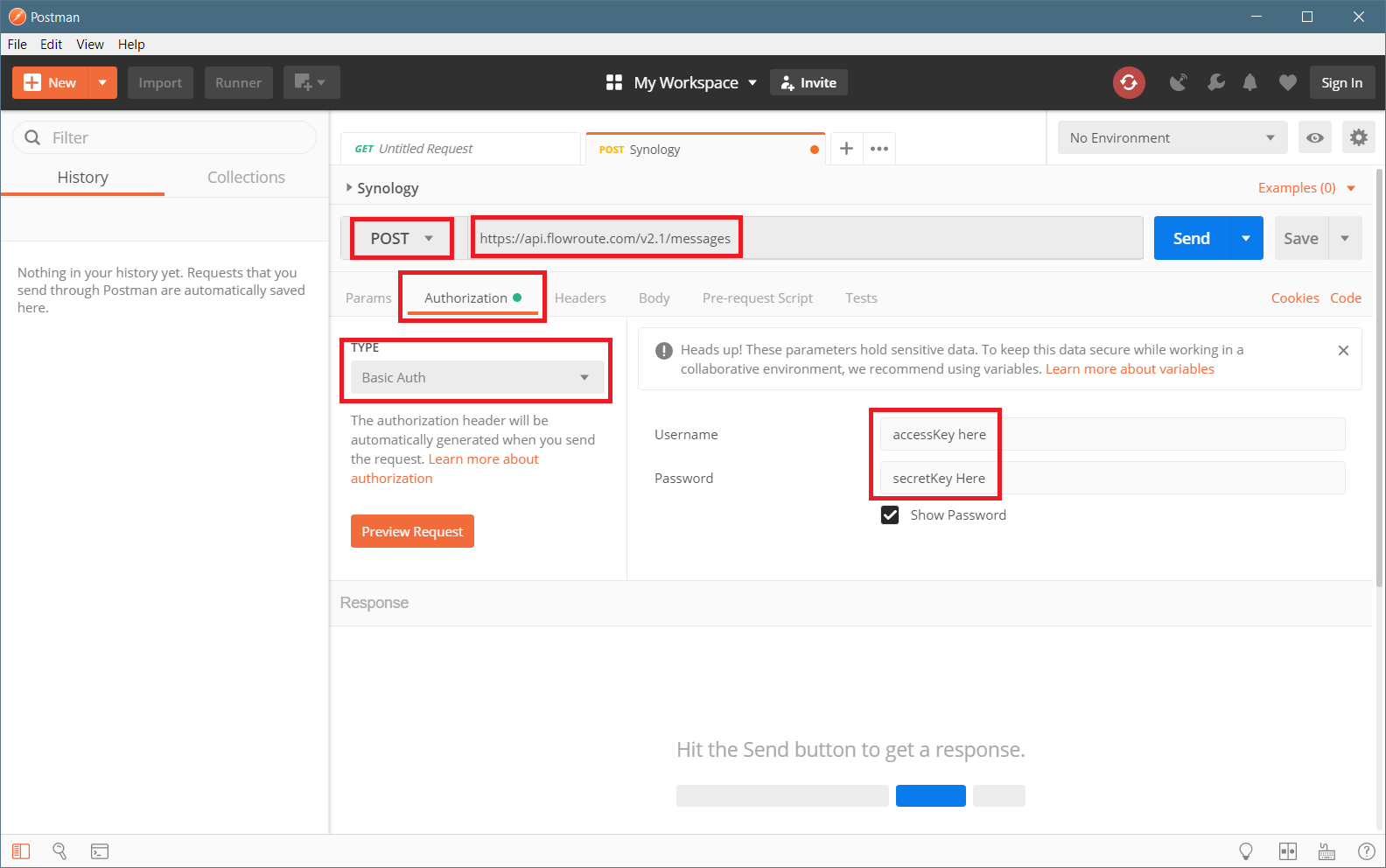This screenshot has width=1386, height=868.
Task: Open the tab options ellipsis menu
Action: 879,149
